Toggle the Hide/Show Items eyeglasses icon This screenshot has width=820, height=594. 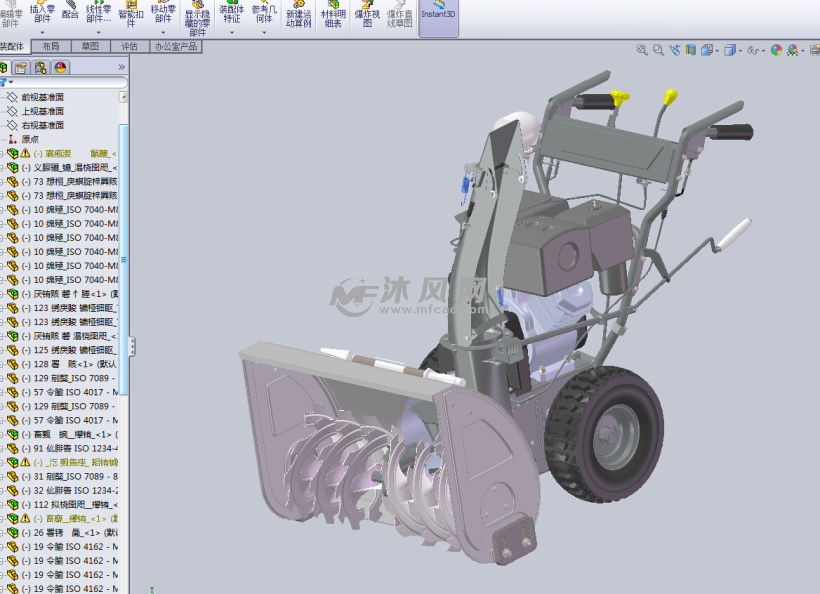click(x=754, y=47)
